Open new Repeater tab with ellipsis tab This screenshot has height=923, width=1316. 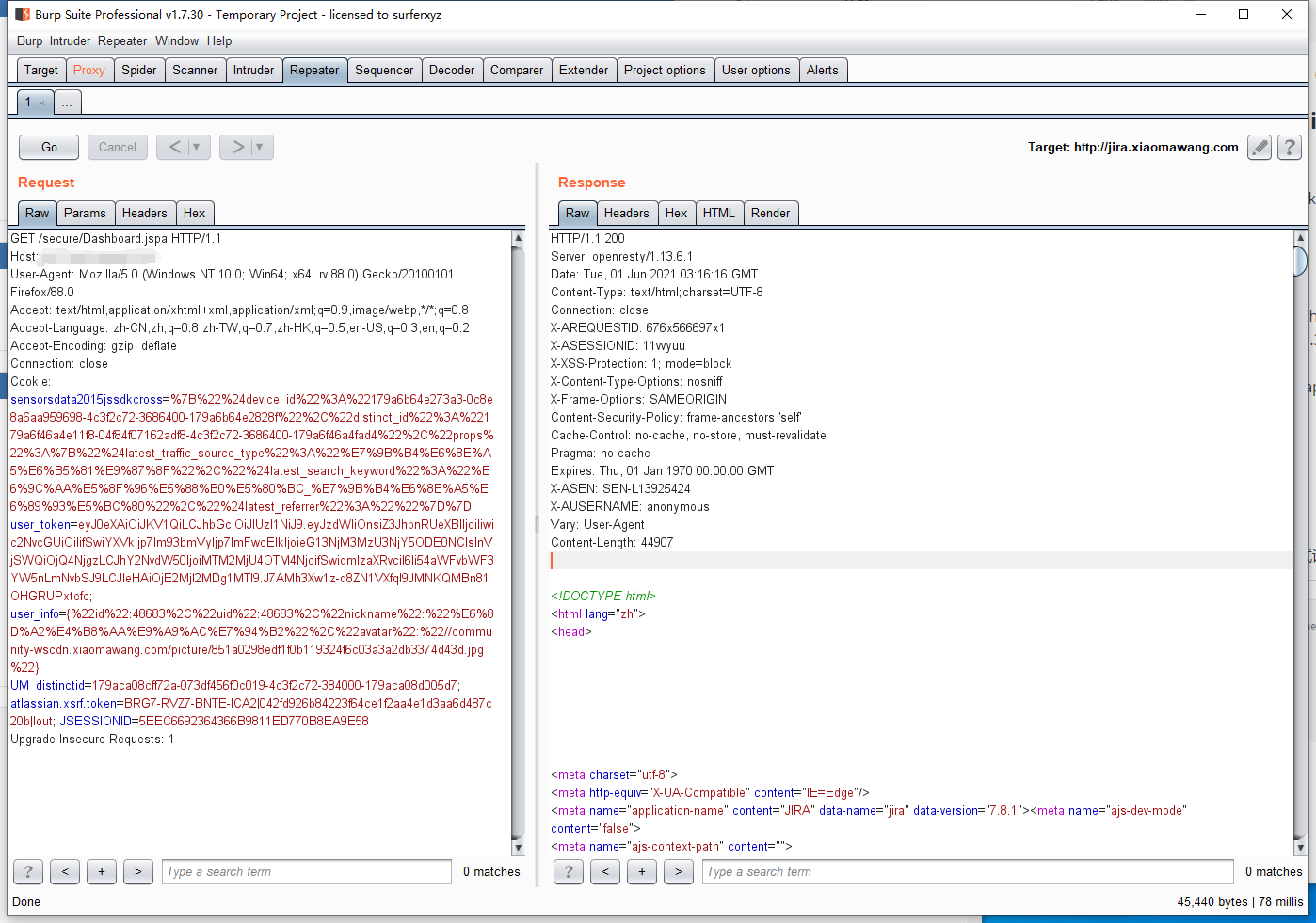67,103
